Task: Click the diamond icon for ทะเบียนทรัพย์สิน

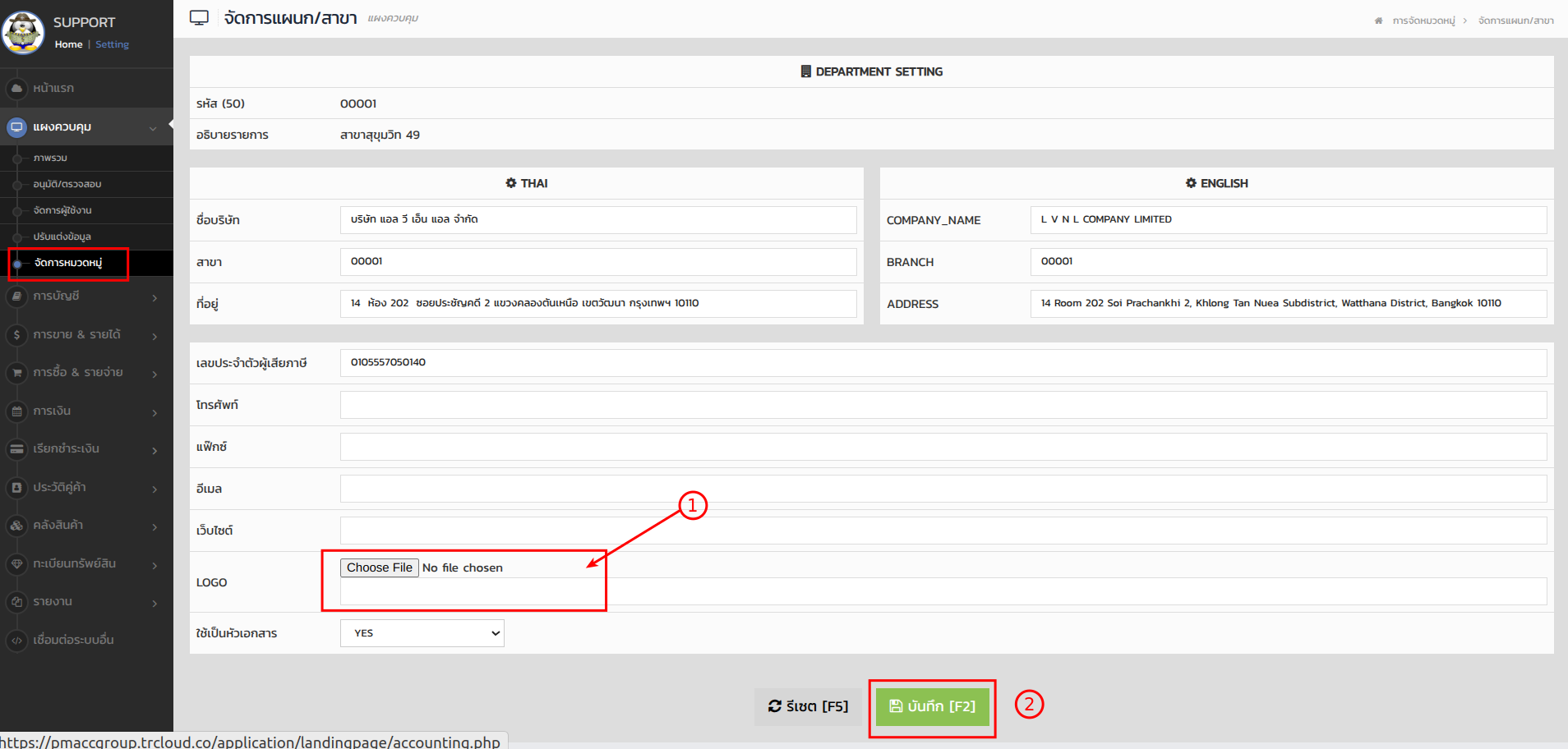Action: pyautogui.click(x=16, y=564)
